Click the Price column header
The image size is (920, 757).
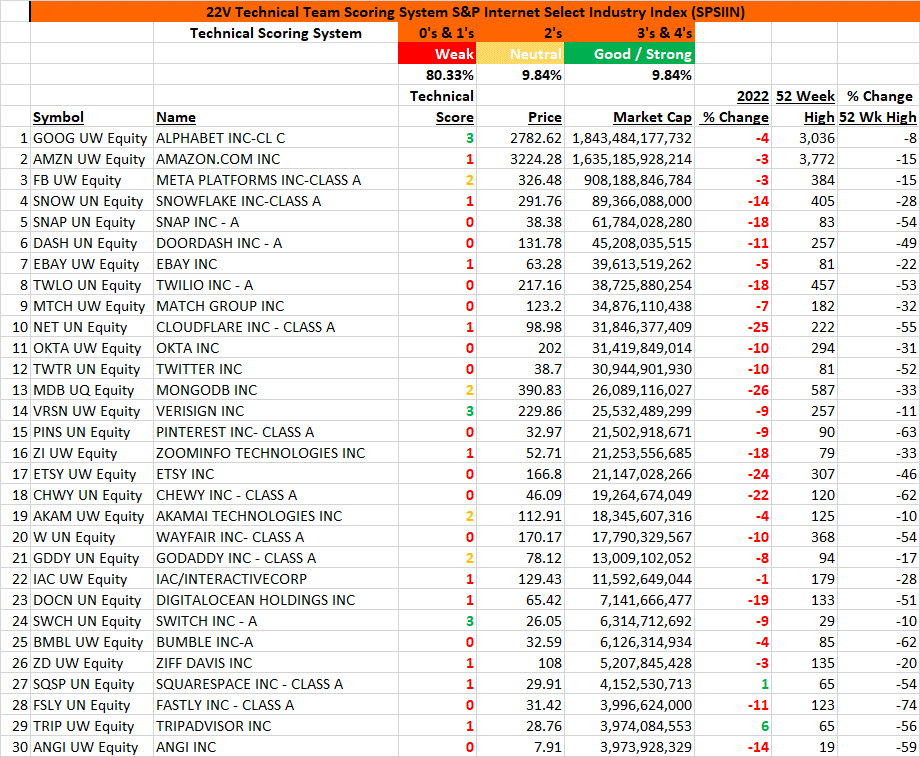point(544,117)
